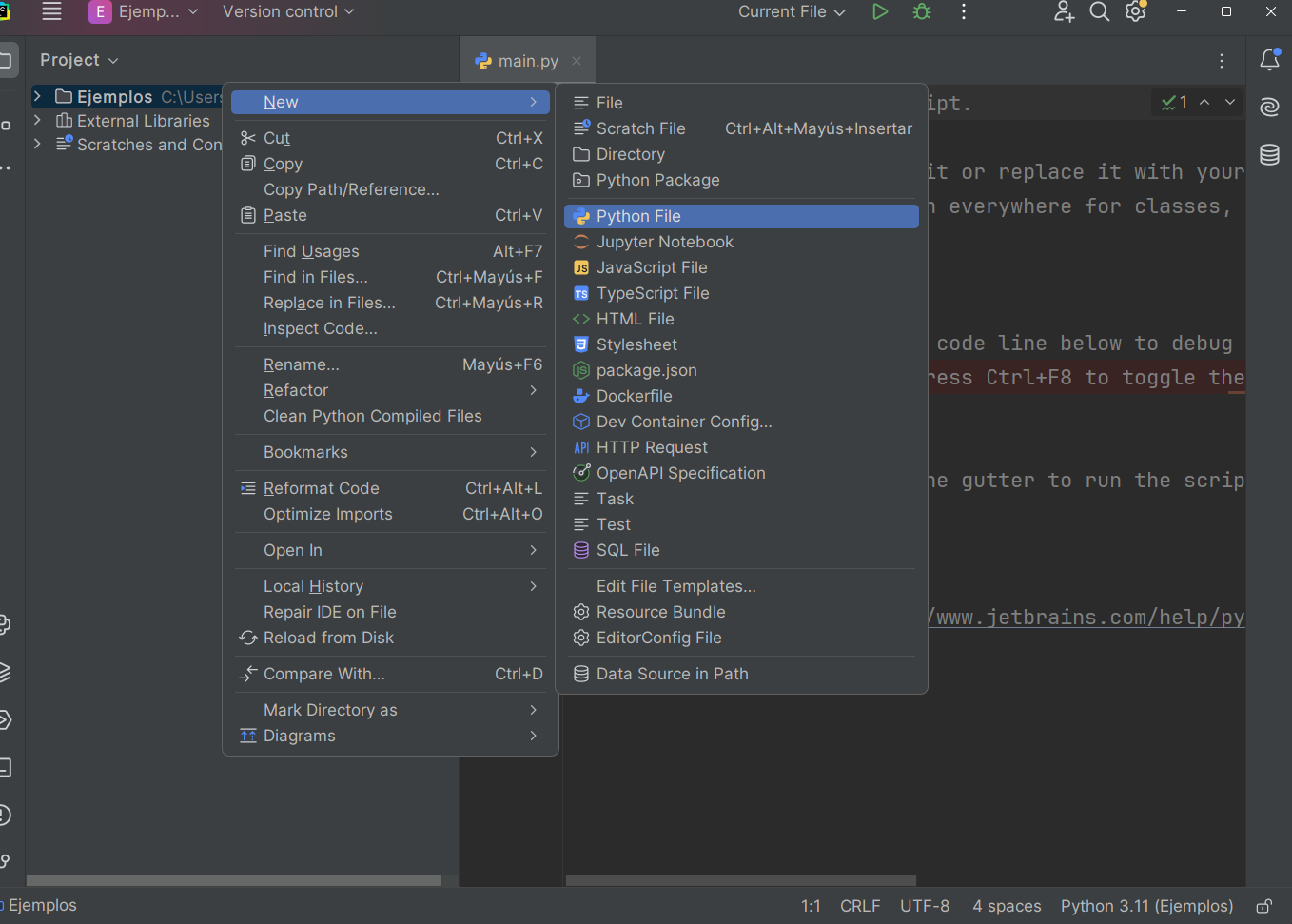The image size is (1292, 924).
Task: Click the Run button in the toolbar
Action: (880, 12)
